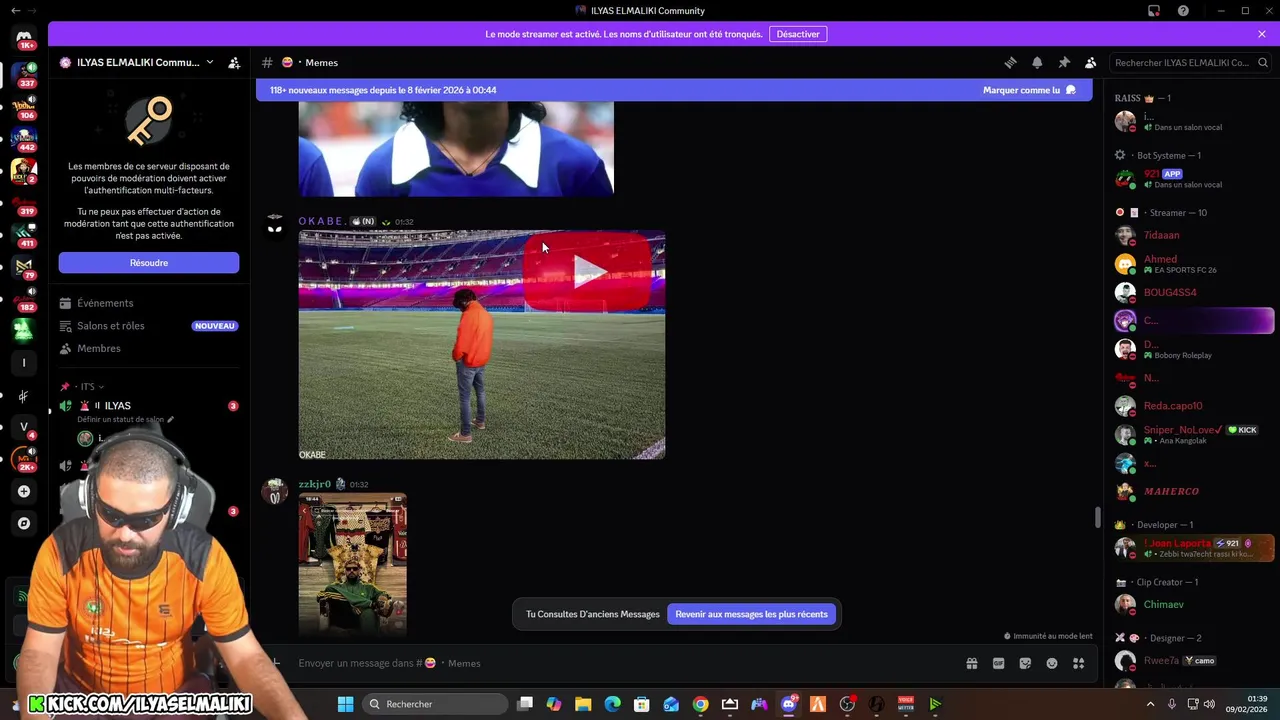Viewport: 1280px width, 720px height.
Task: Select server with 337 badge
Action: pos(24,74)
